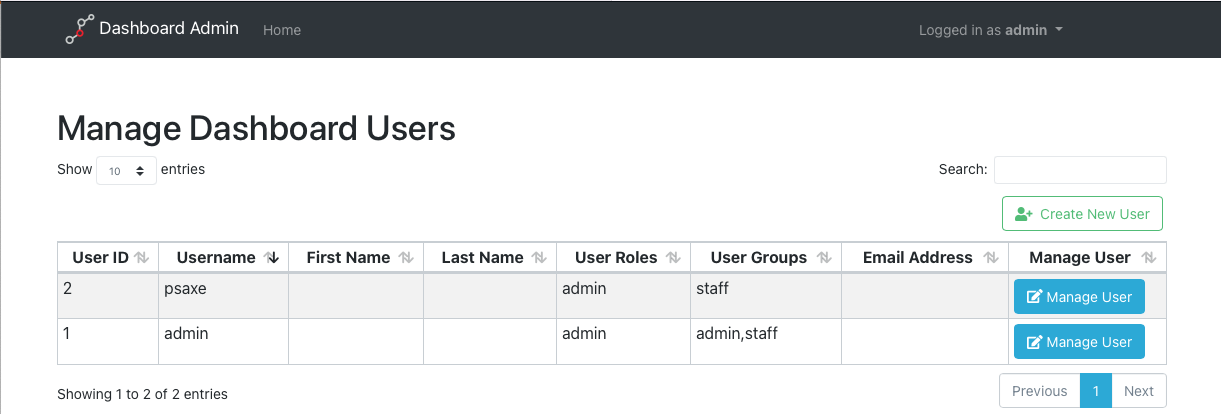Sort by User ID column arrows

(x=142, y=258)
